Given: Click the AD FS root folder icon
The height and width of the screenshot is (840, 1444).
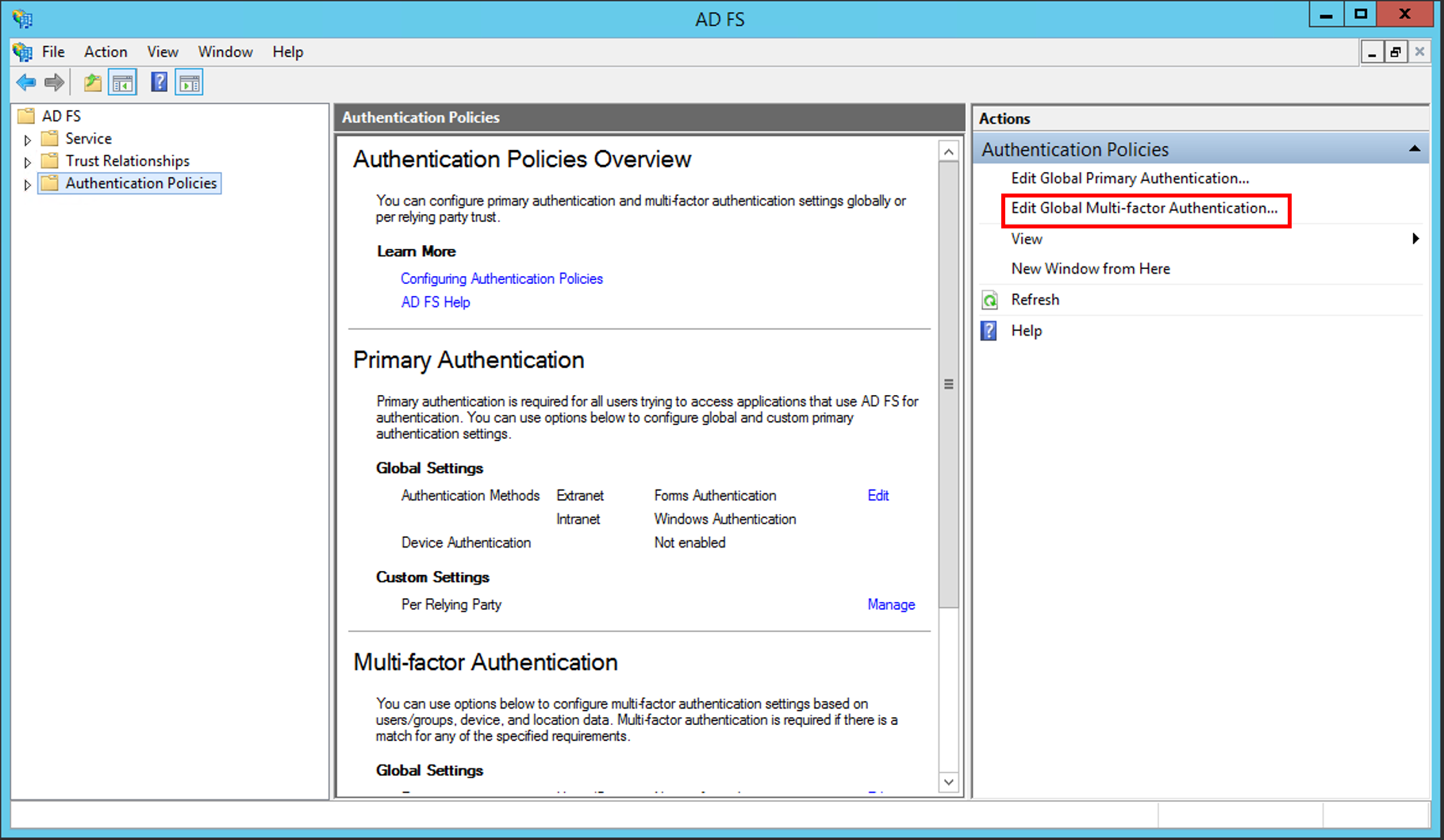Looking at the screenshot, I should pos(26,116).
